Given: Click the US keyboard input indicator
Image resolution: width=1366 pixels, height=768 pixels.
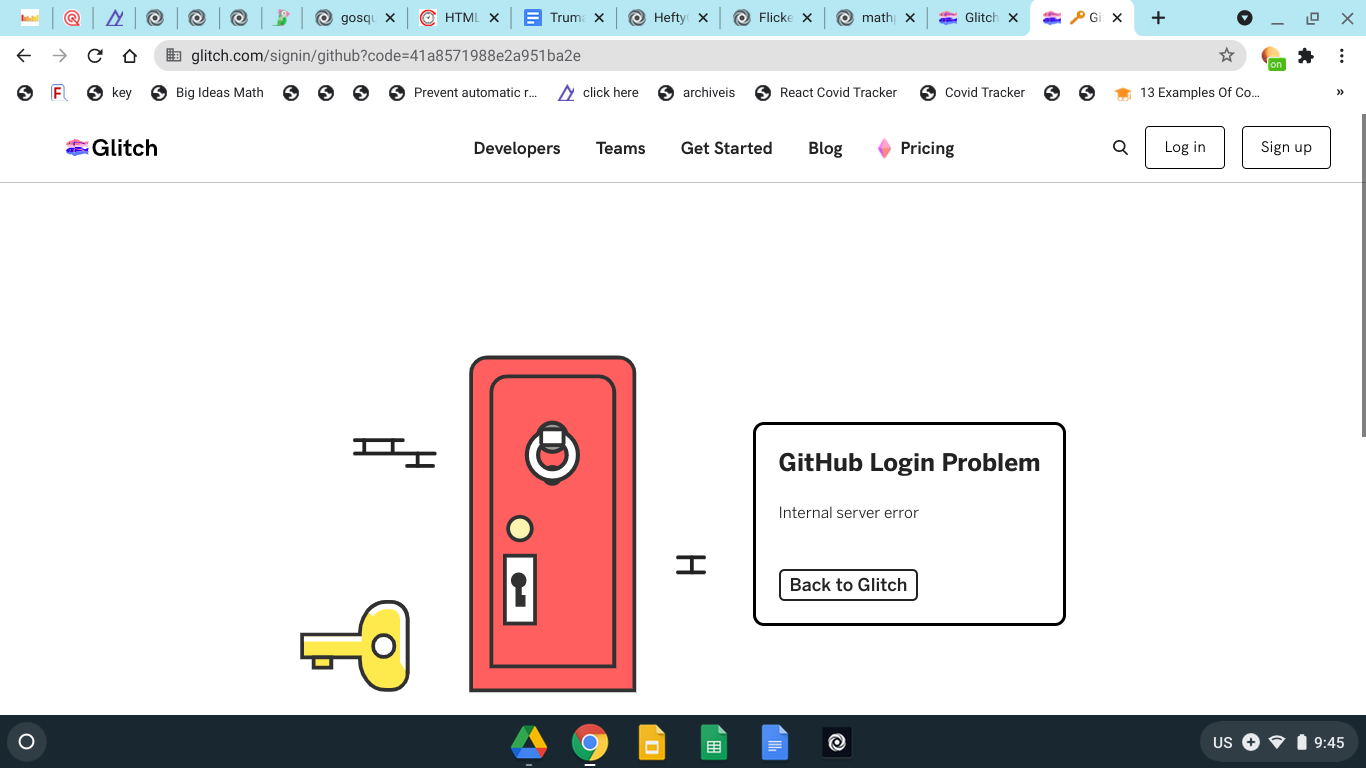Looking at the screenshot, I should (x=1222, y=742).
